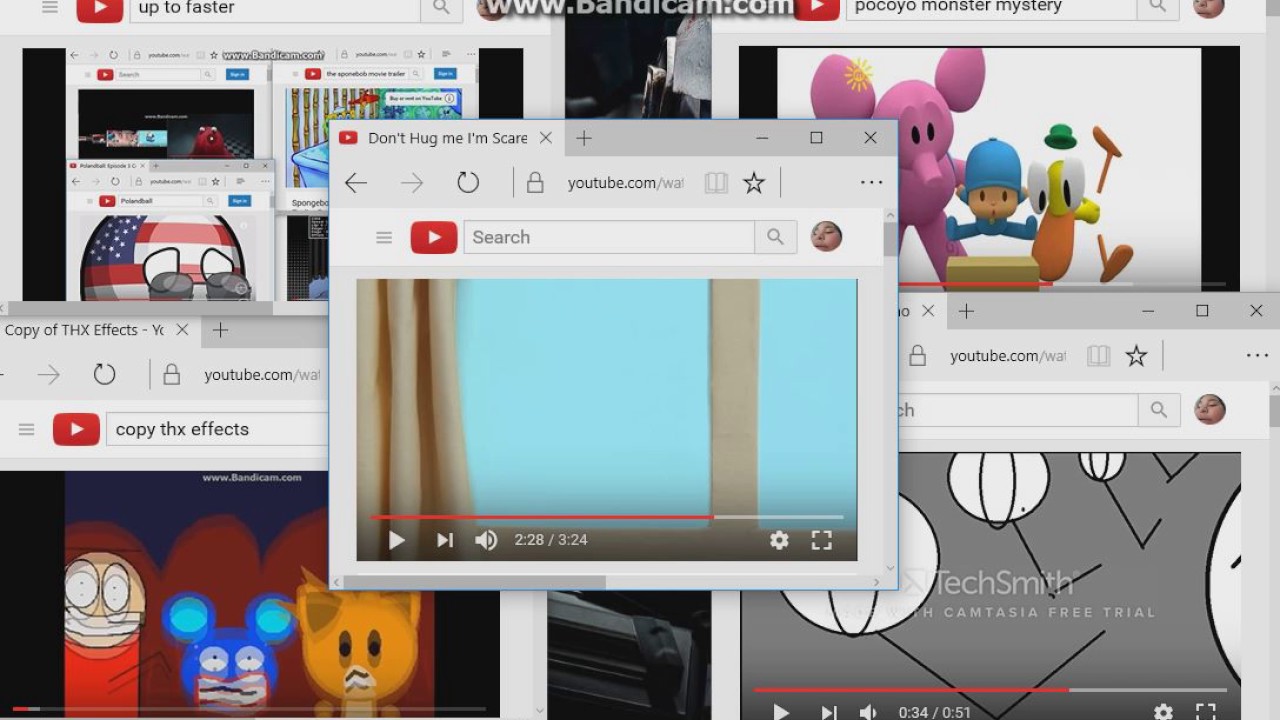1280x720 pixels.
Task: Click the bottom-right window vertical scrollbar
Action: click(1274, 413)
